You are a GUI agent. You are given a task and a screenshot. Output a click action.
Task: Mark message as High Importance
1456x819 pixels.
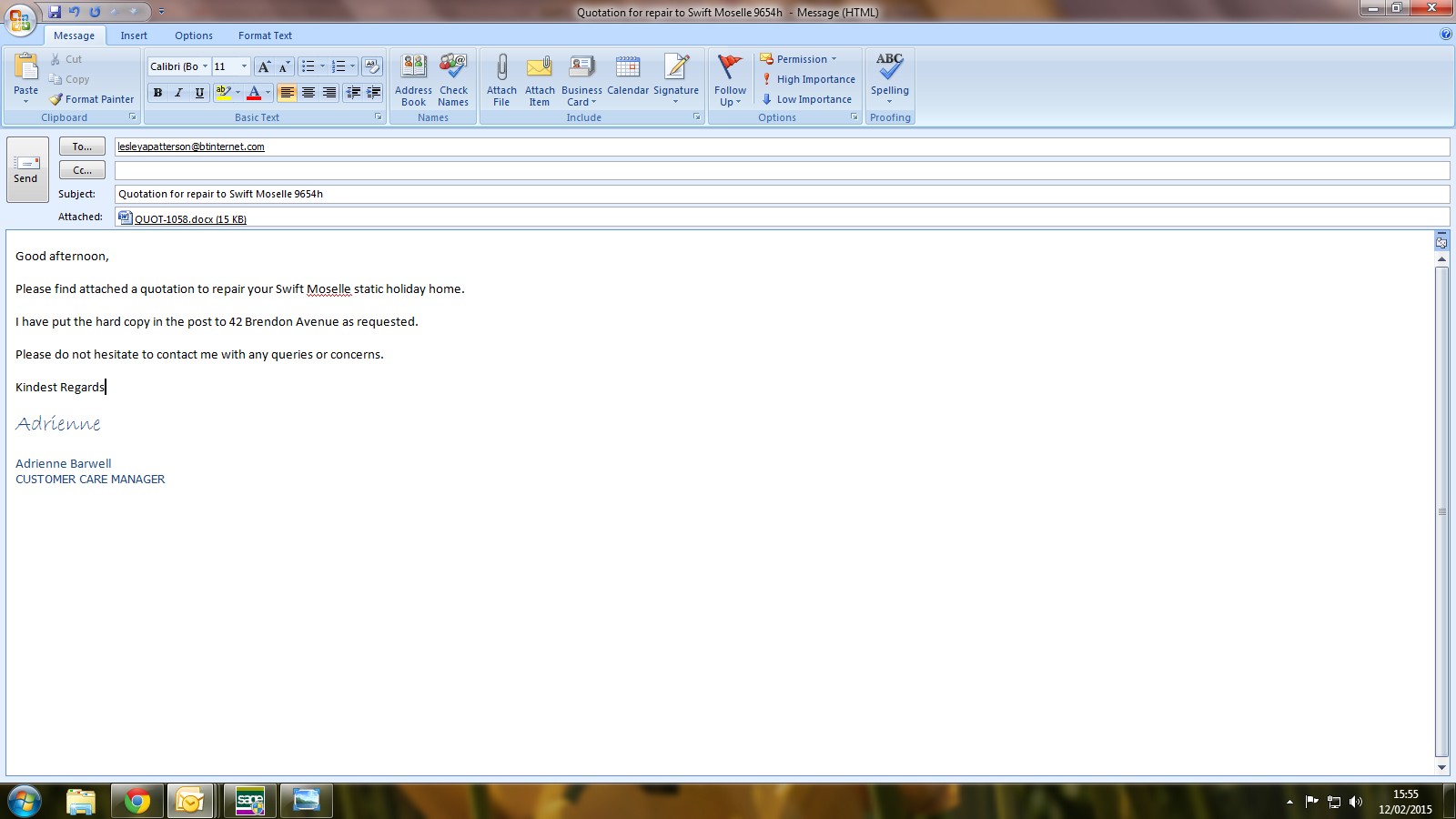pos(808,79)
